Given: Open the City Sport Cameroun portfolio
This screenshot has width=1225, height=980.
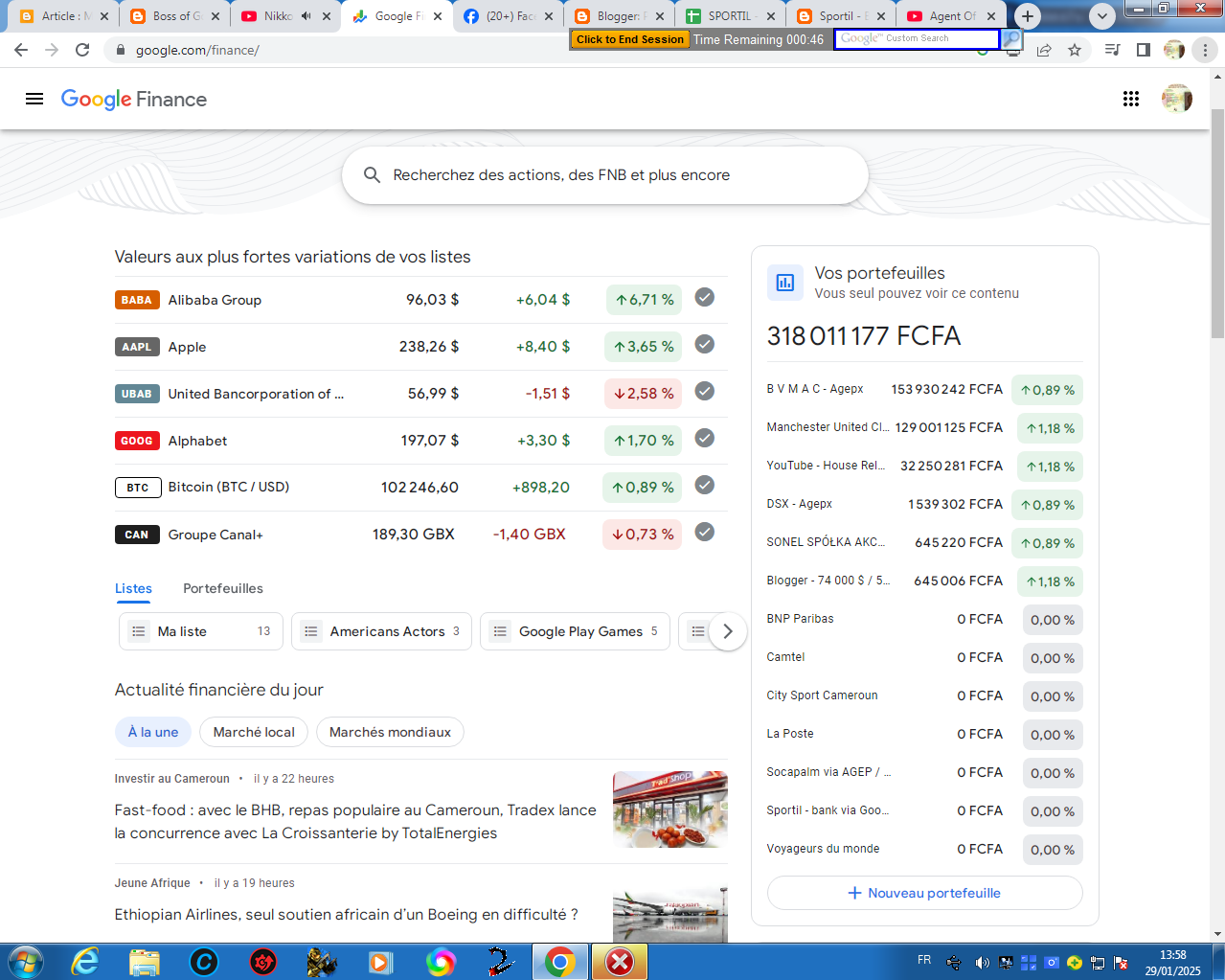Looking at the screenshot, I should tap(925, 696).
